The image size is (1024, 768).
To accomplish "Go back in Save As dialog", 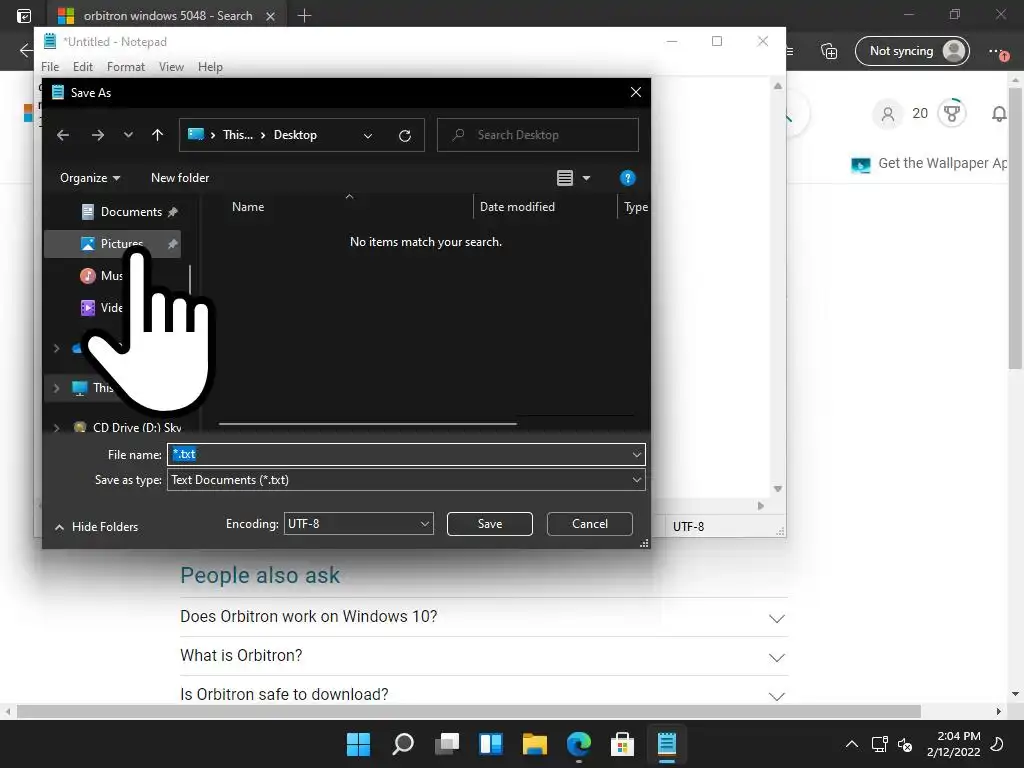I will coord(63,135).
